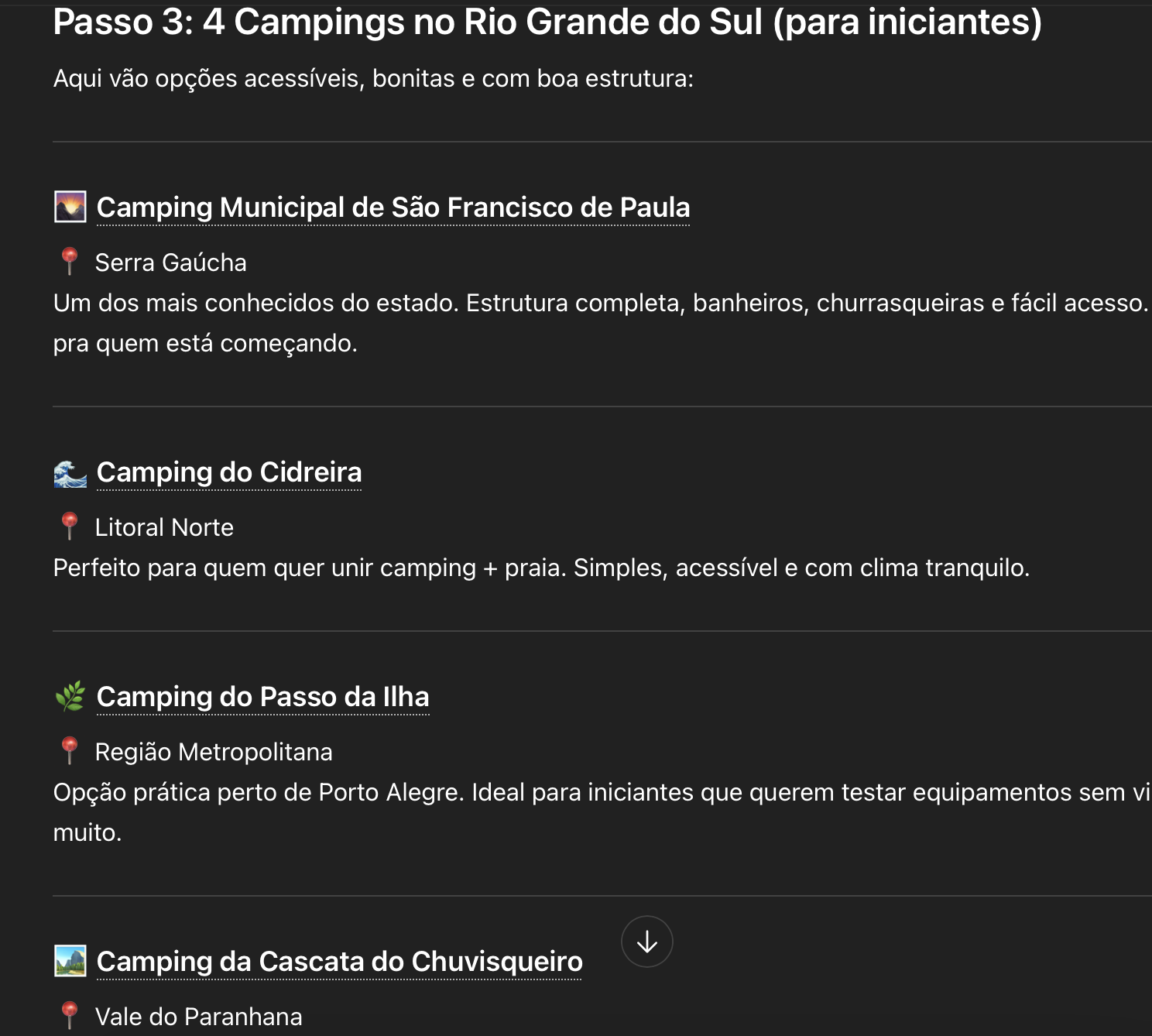Screen dimensions: 1152x1036
Task: Click the Litoral Norte location label
Action: point(165,527)
